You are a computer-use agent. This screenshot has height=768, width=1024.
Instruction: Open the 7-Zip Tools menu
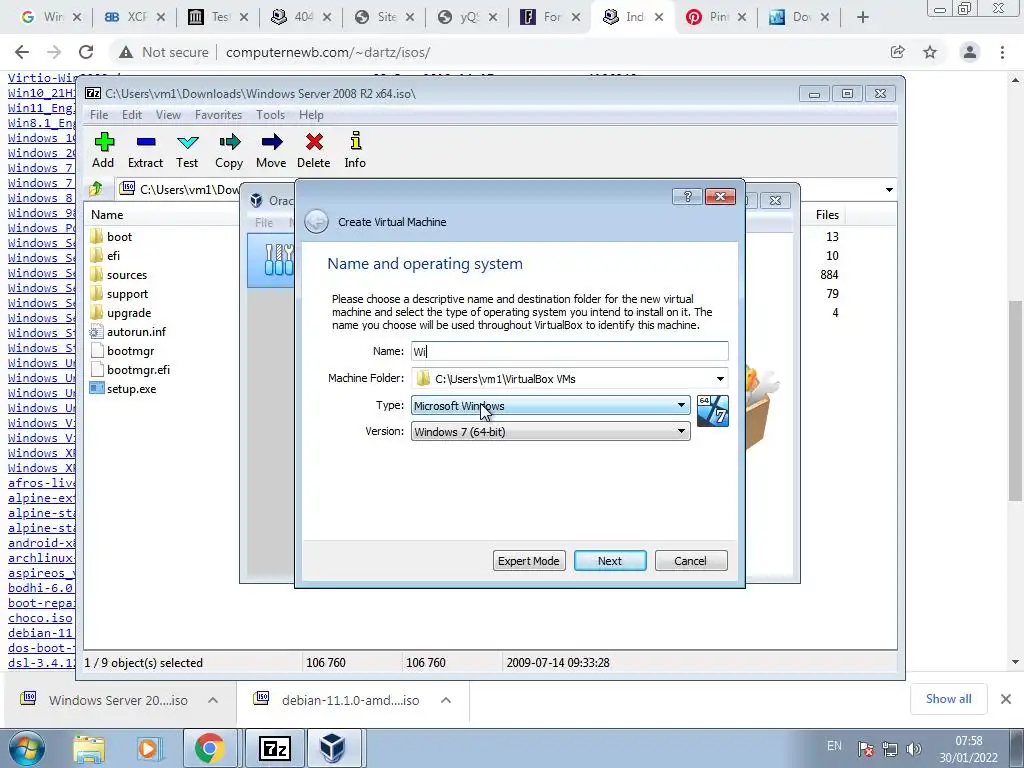(x=270, y=115)
